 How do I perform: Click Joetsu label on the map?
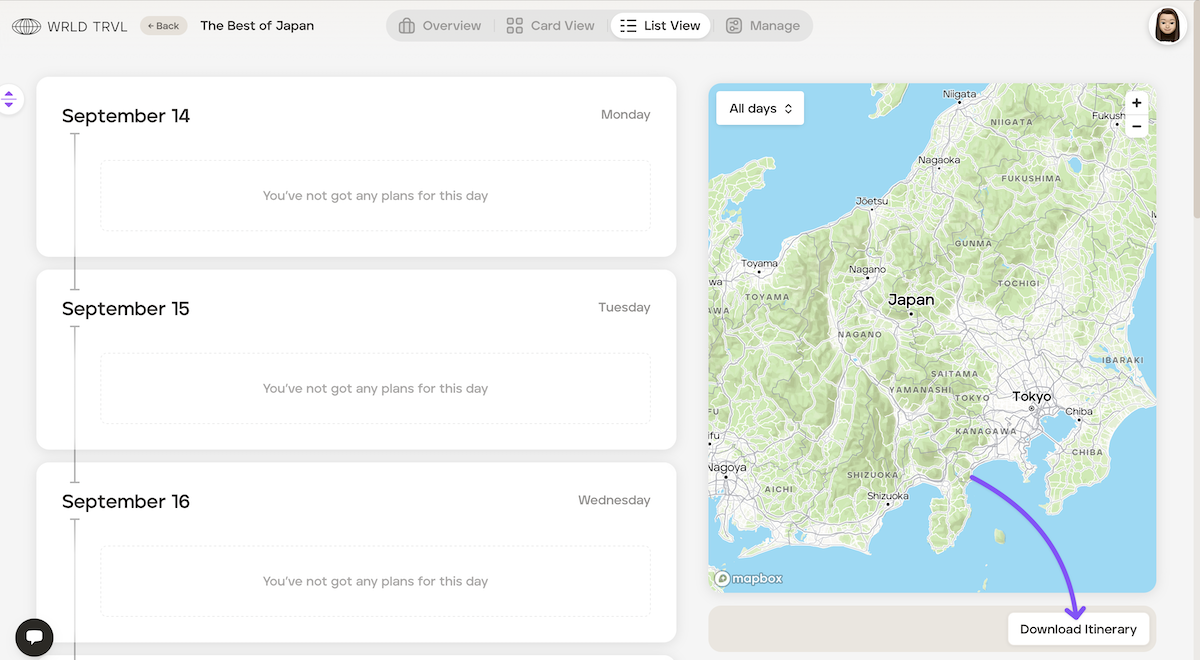click(872, 201)
